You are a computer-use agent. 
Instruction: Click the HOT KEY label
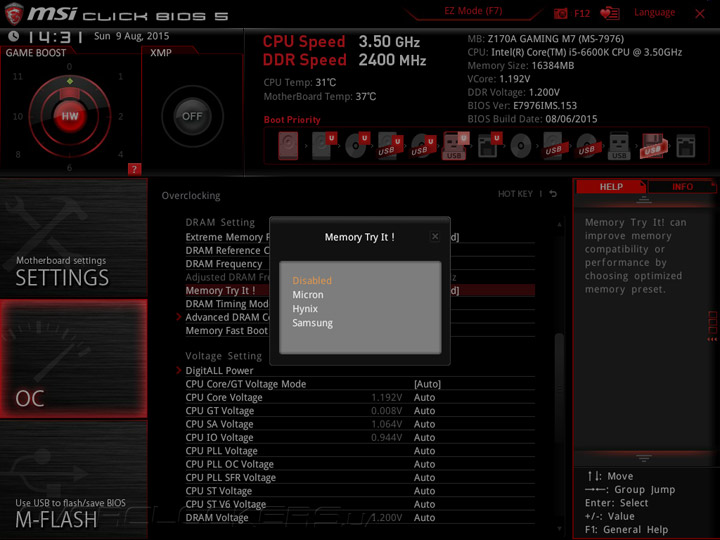pyautogui.click(x=515, y=194)
